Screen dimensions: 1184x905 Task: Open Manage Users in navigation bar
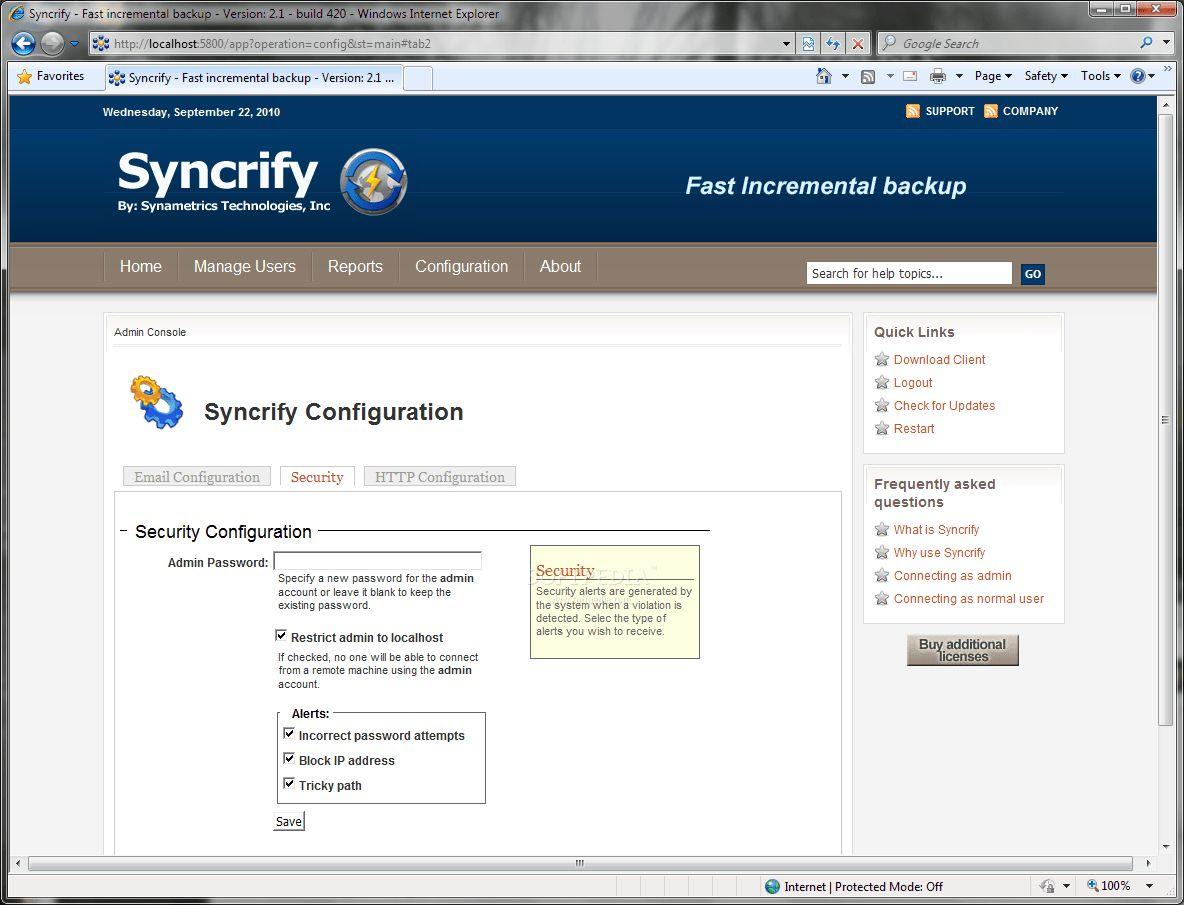[245, 266]
